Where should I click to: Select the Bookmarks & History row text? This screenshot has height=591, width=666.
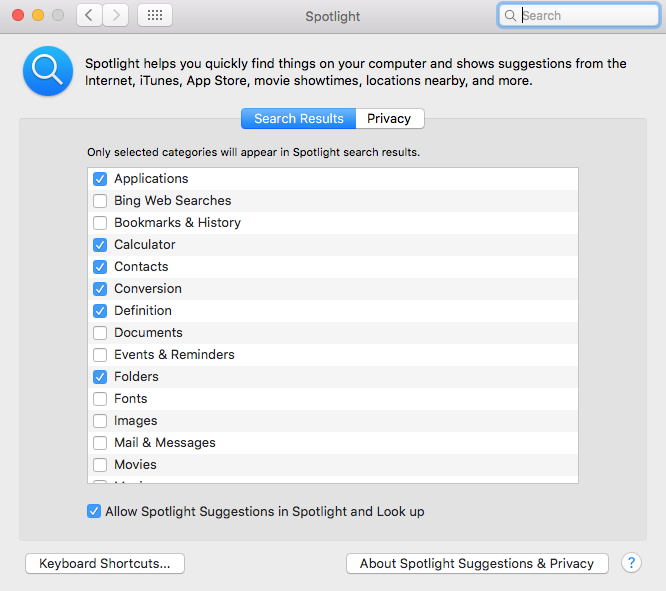(x=177, y=223)
